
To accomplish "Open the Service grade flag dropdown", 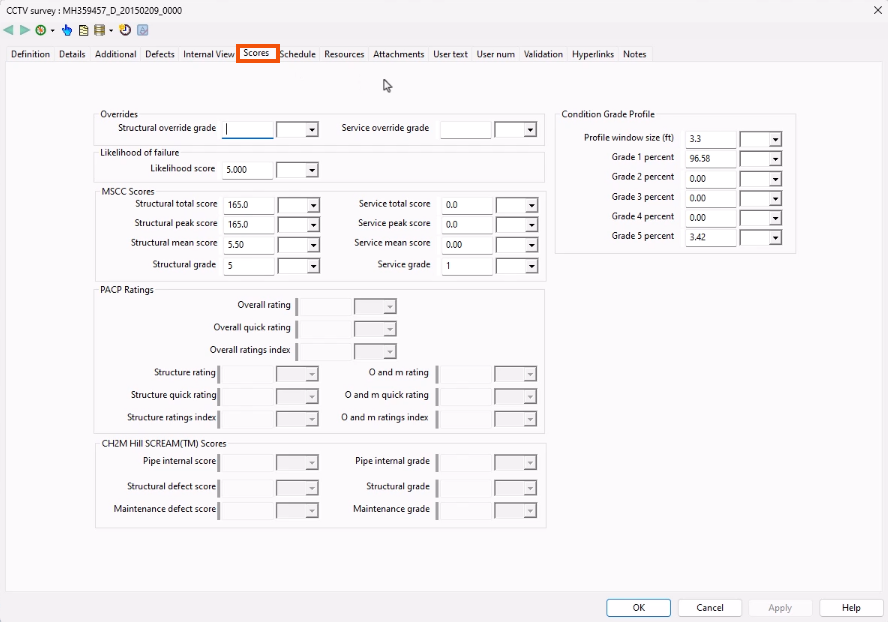I will 530,265.
